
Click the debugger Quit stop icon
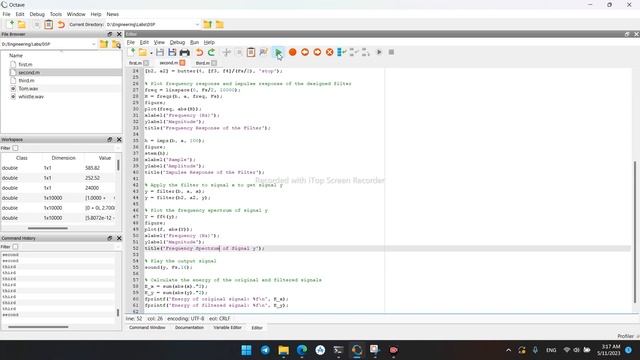391,52
